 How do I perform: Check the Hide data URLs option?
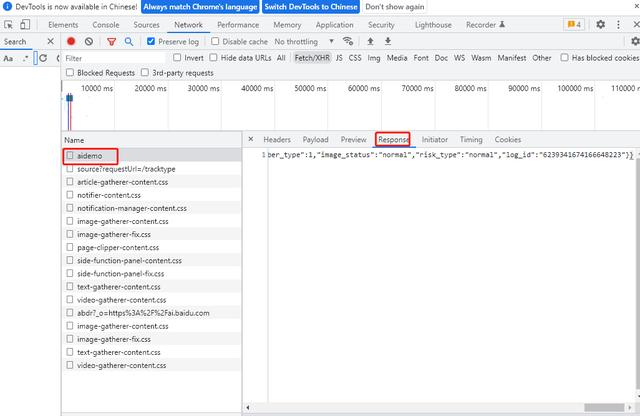tap(214, 58)
